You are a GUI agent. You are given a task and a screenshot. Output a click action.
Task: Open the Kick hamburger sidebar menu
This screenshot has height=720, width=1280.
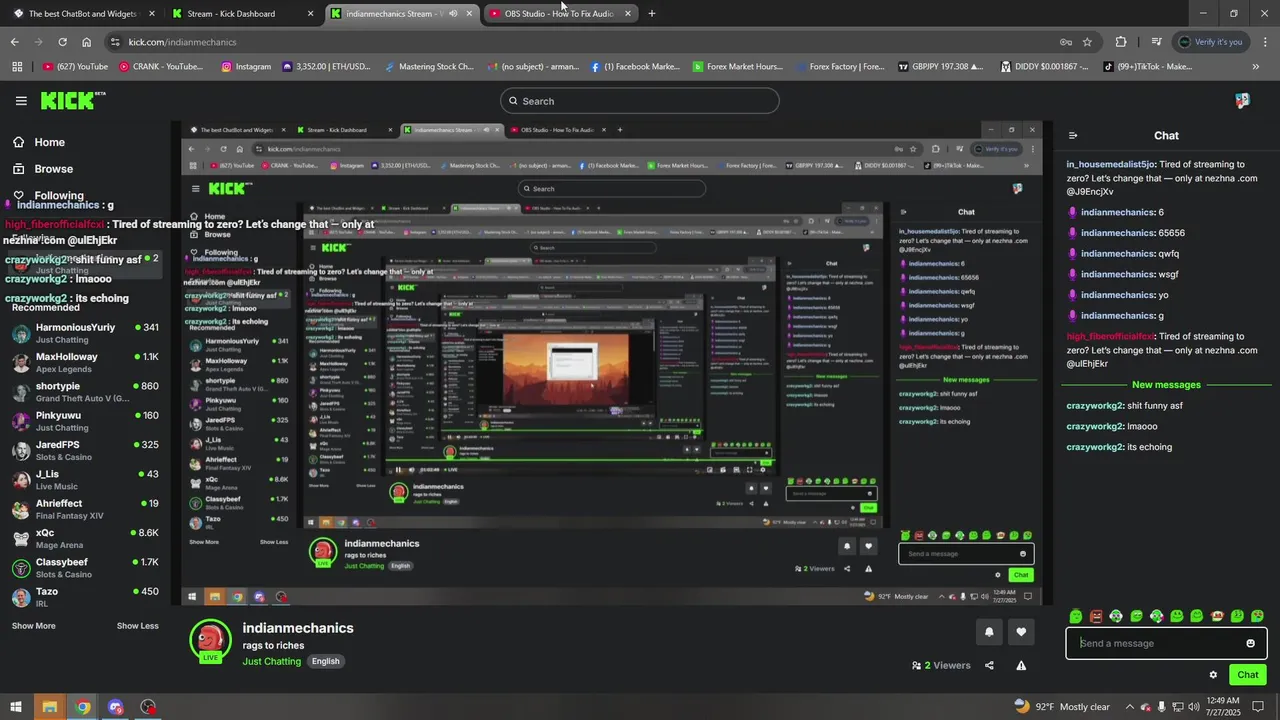[21, 101]
